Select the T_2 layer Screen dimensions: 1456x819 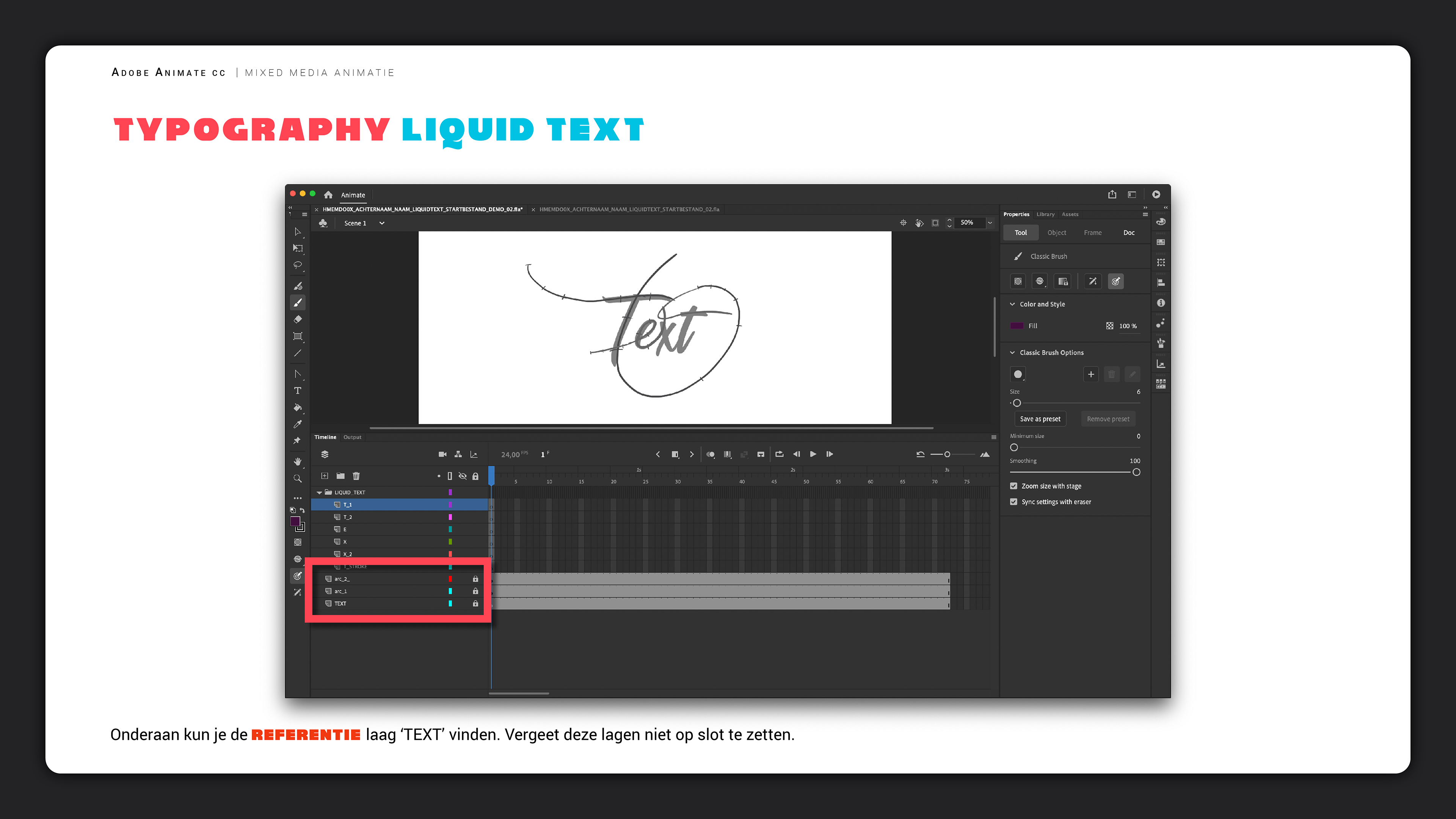348,517
